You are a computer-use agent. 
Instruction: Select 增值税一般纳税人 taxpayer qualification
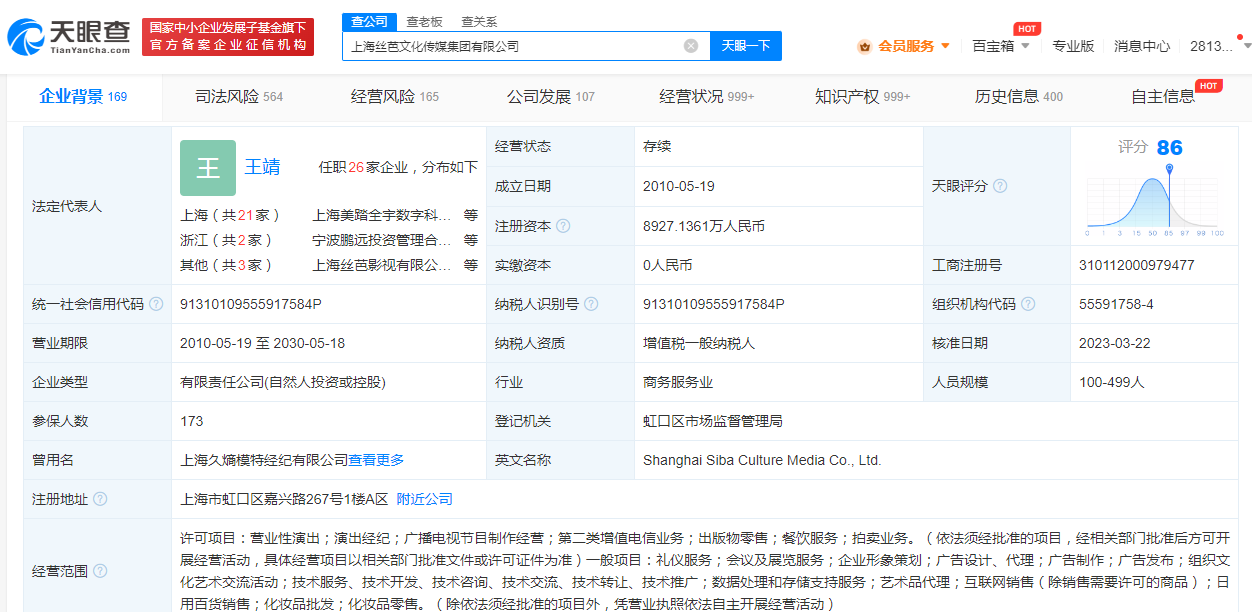699,343
